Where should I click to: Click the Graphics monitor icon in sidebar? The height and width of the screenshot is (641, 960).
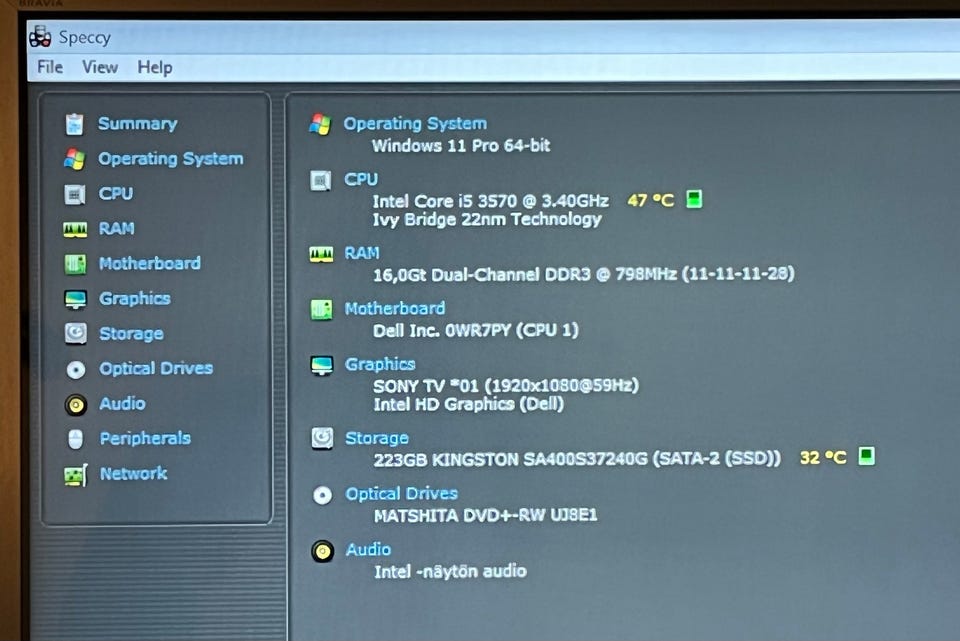click(x=76, y=299)
